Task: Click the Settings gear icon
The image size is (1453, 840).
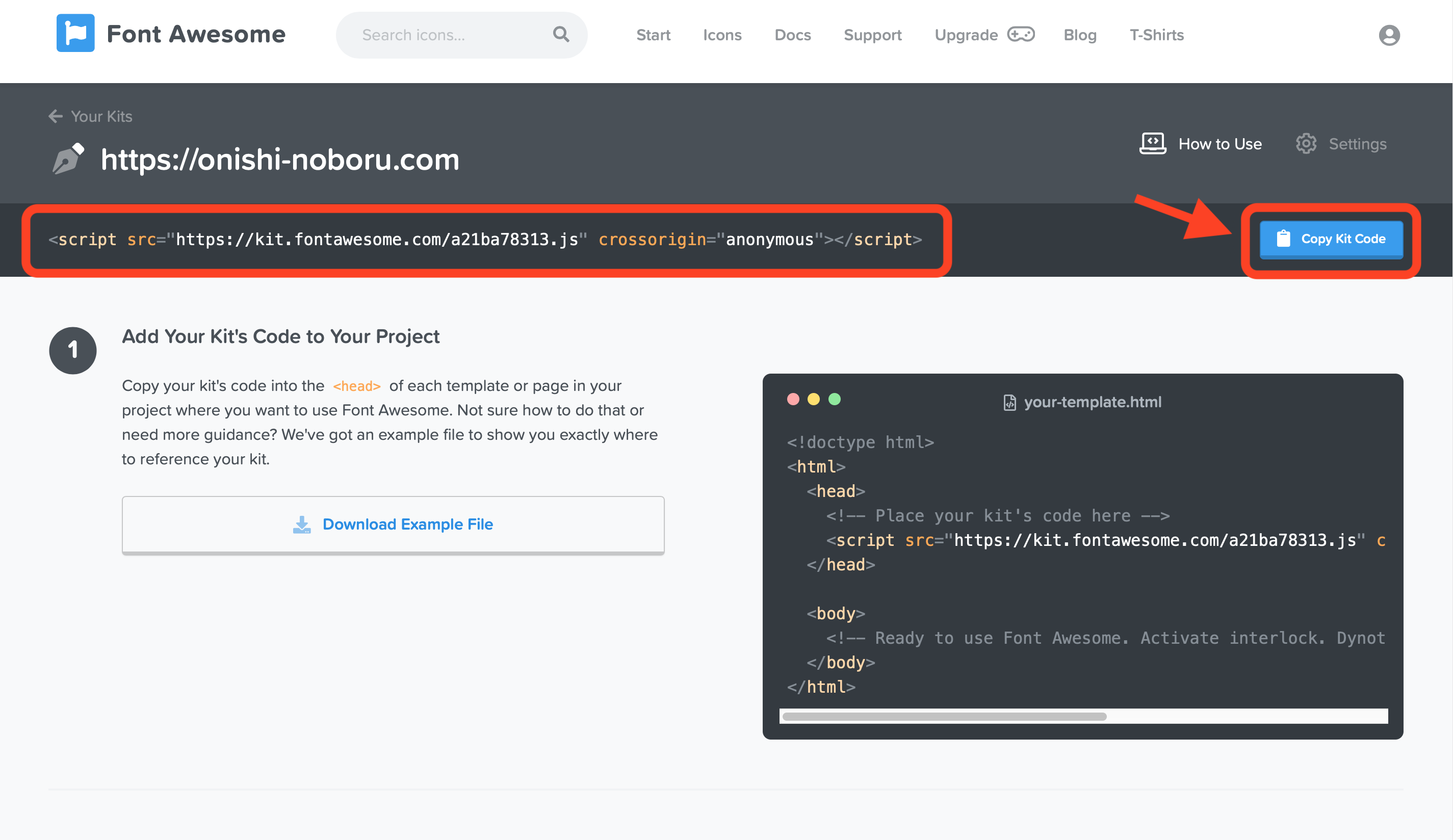Action: coord(1307,144)
